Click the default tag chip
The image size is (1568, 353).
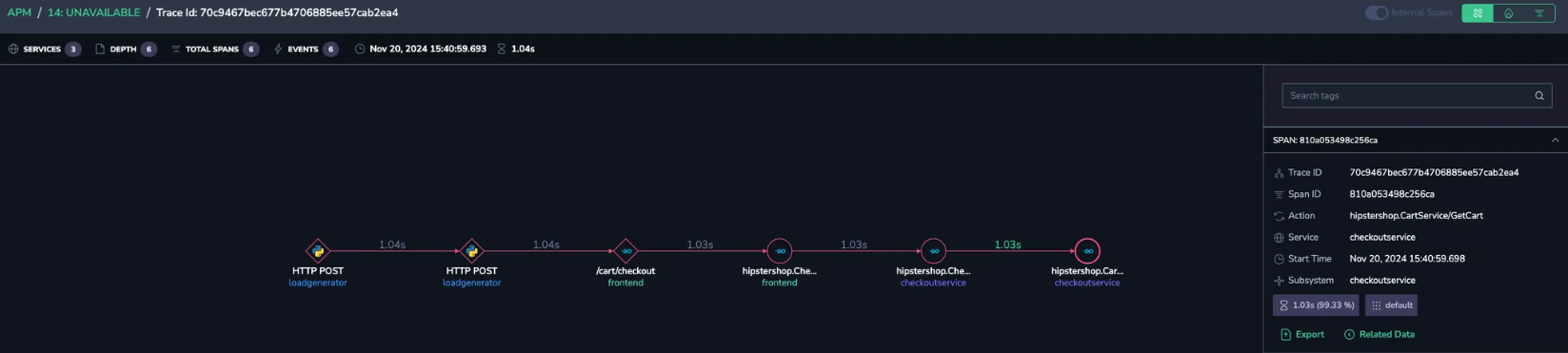pyautogui.click(x=1391, y=305)
